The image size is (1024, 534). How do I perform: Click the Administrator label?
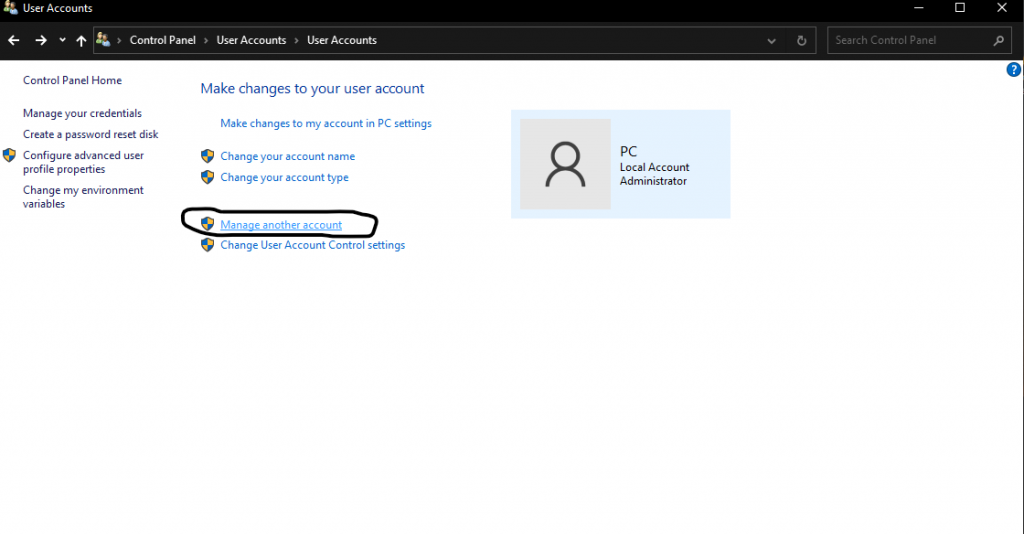(653, 181)
